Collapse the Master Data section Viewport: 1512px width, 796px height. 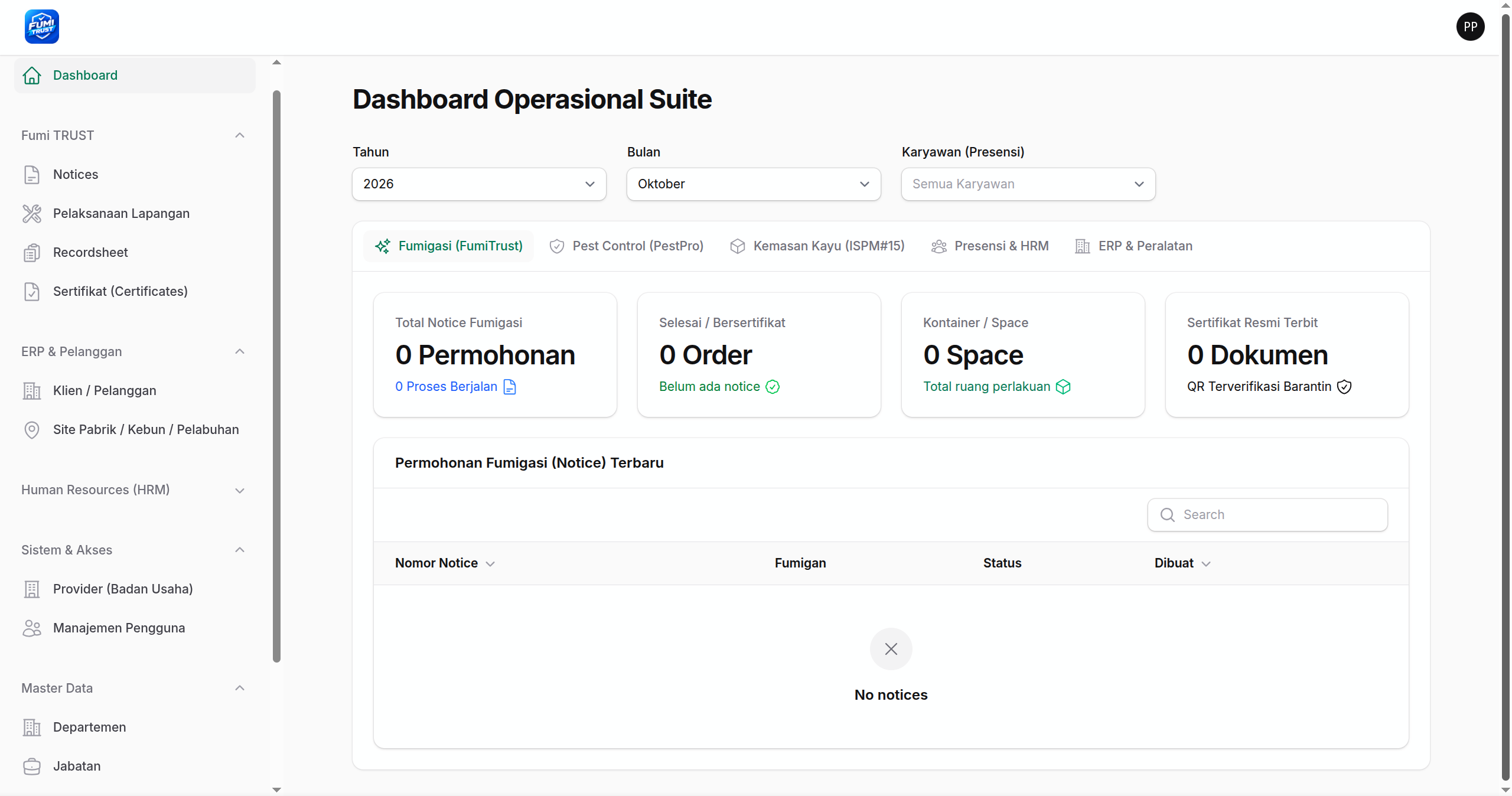(240, 689)
